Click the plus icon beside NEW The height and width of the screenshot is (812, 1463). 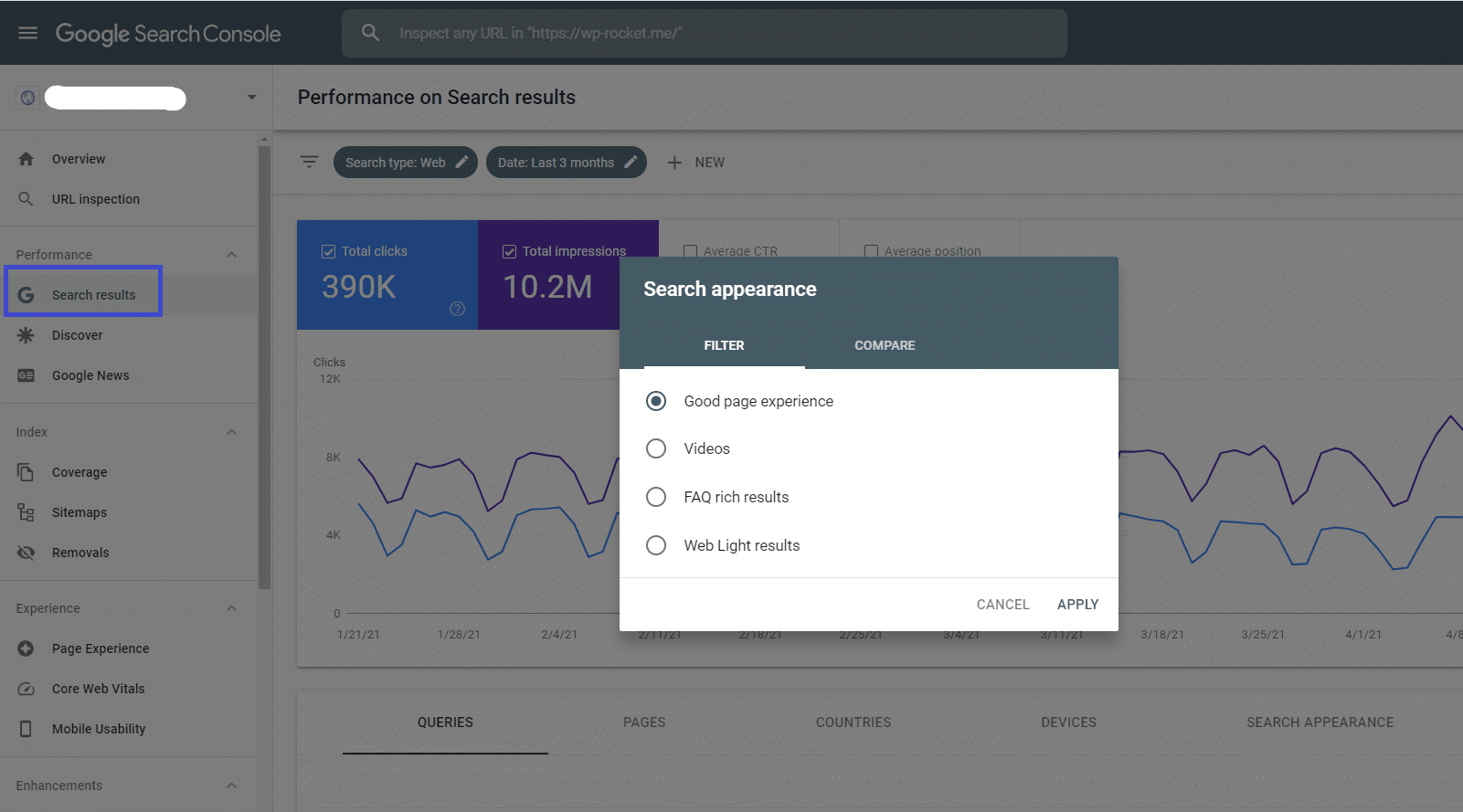674,163
